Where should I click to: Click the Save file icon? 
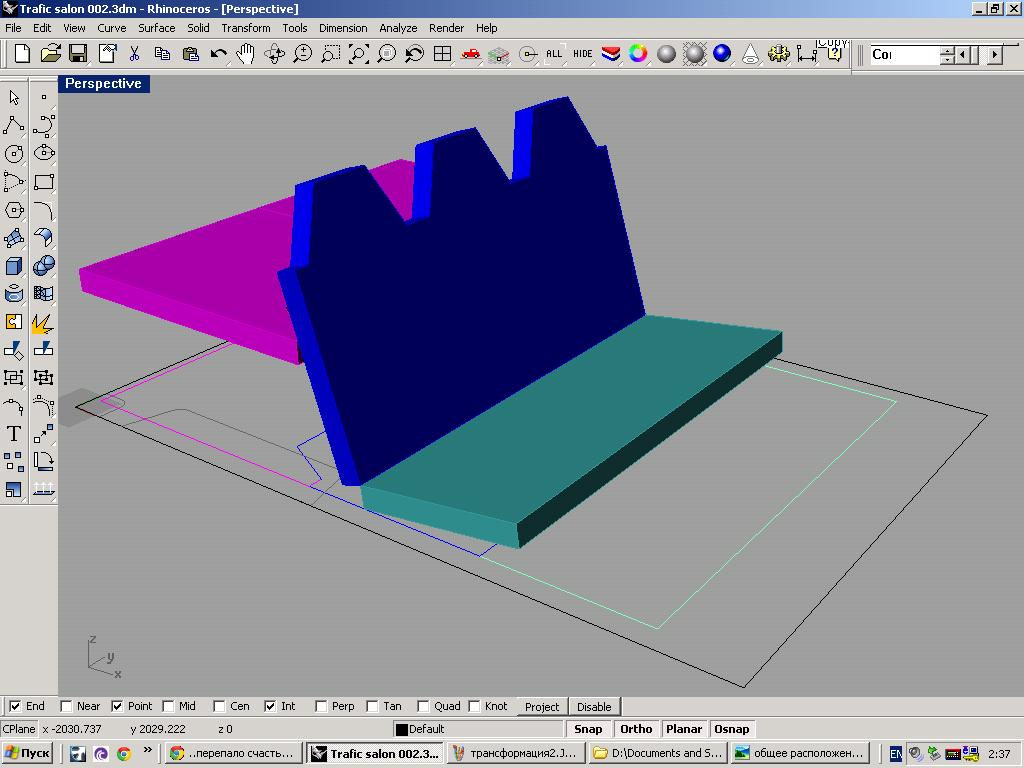coord(78,54)
